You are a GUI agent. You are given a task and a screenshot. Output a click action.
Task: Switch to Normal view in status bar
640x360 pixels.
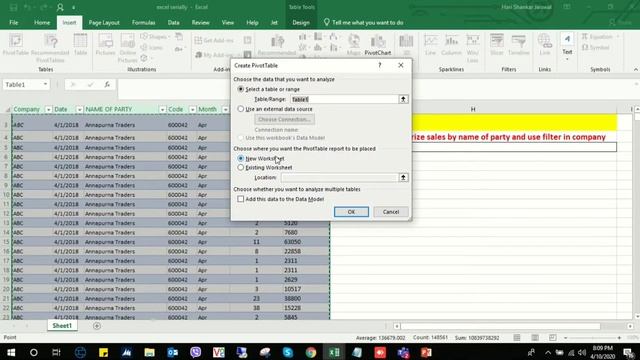point(517,338)
